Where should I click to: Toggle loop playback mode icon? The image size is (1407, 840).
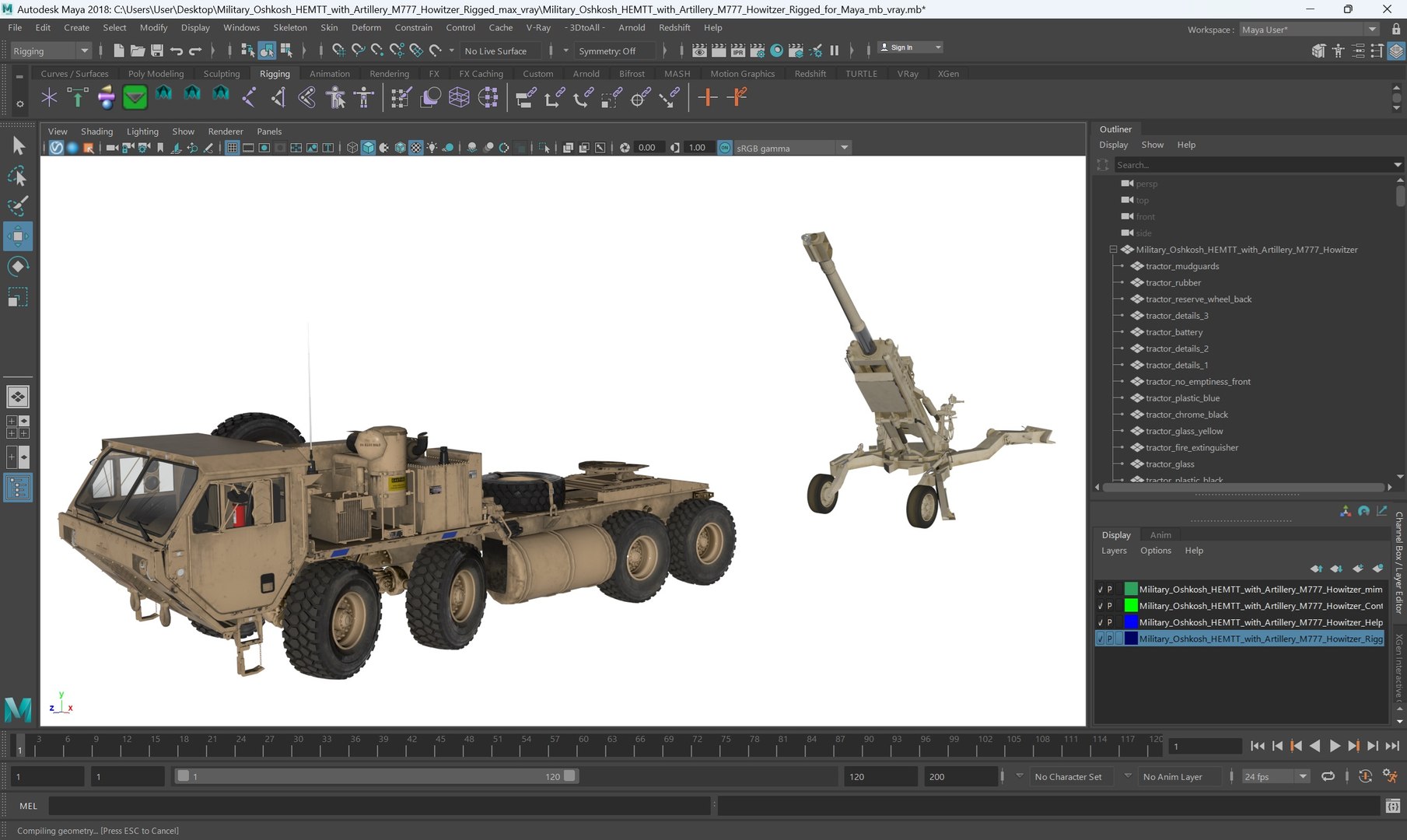point(1328,776)
